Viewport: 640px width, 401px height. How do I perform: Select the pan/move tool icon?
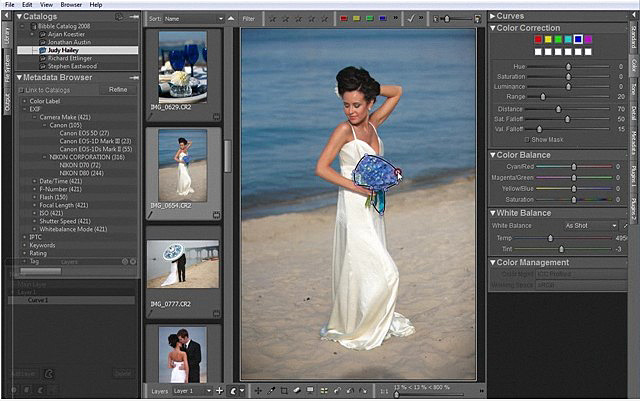click(x=259, y=390)
